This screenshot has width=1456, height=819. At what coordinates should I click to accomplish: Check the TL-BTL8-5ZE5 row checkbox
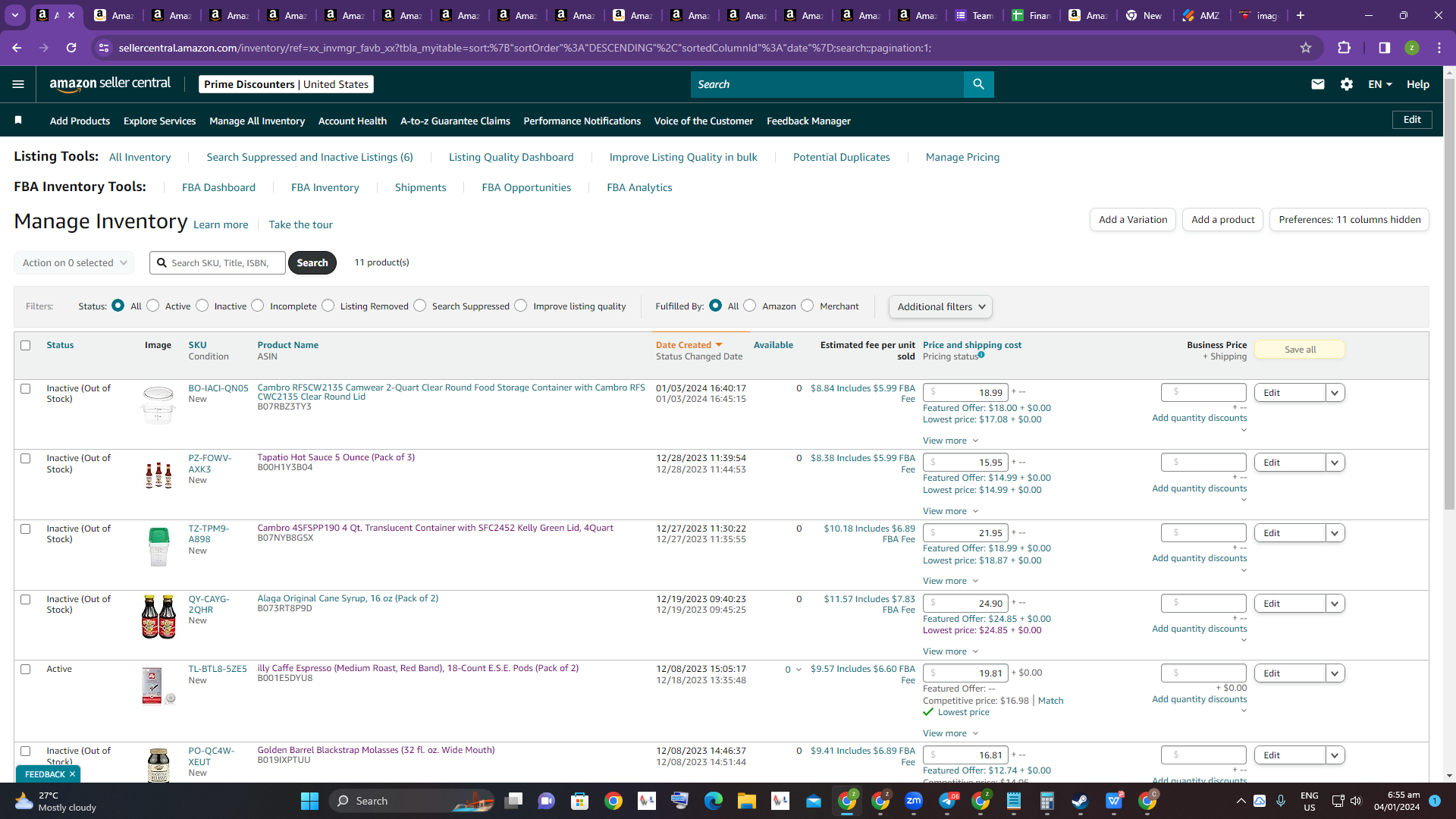pyautogui.click(x=25, y=670)
